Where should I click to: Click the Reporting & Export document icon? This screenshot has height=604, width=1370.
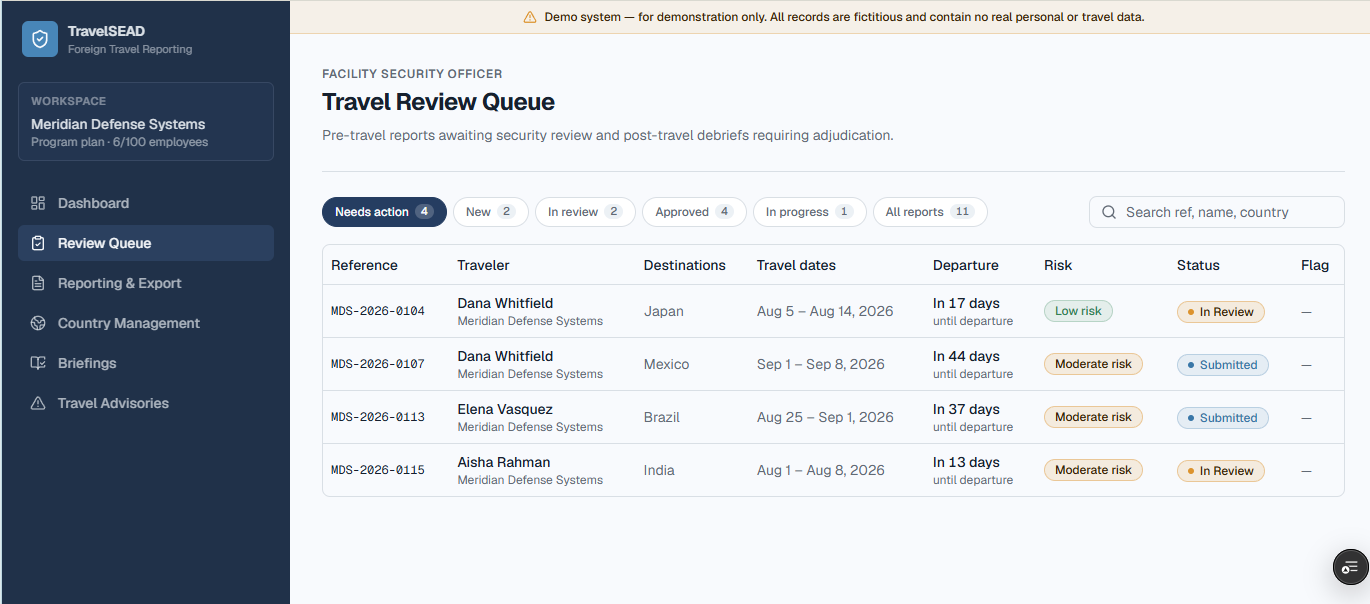coord(38,283)
